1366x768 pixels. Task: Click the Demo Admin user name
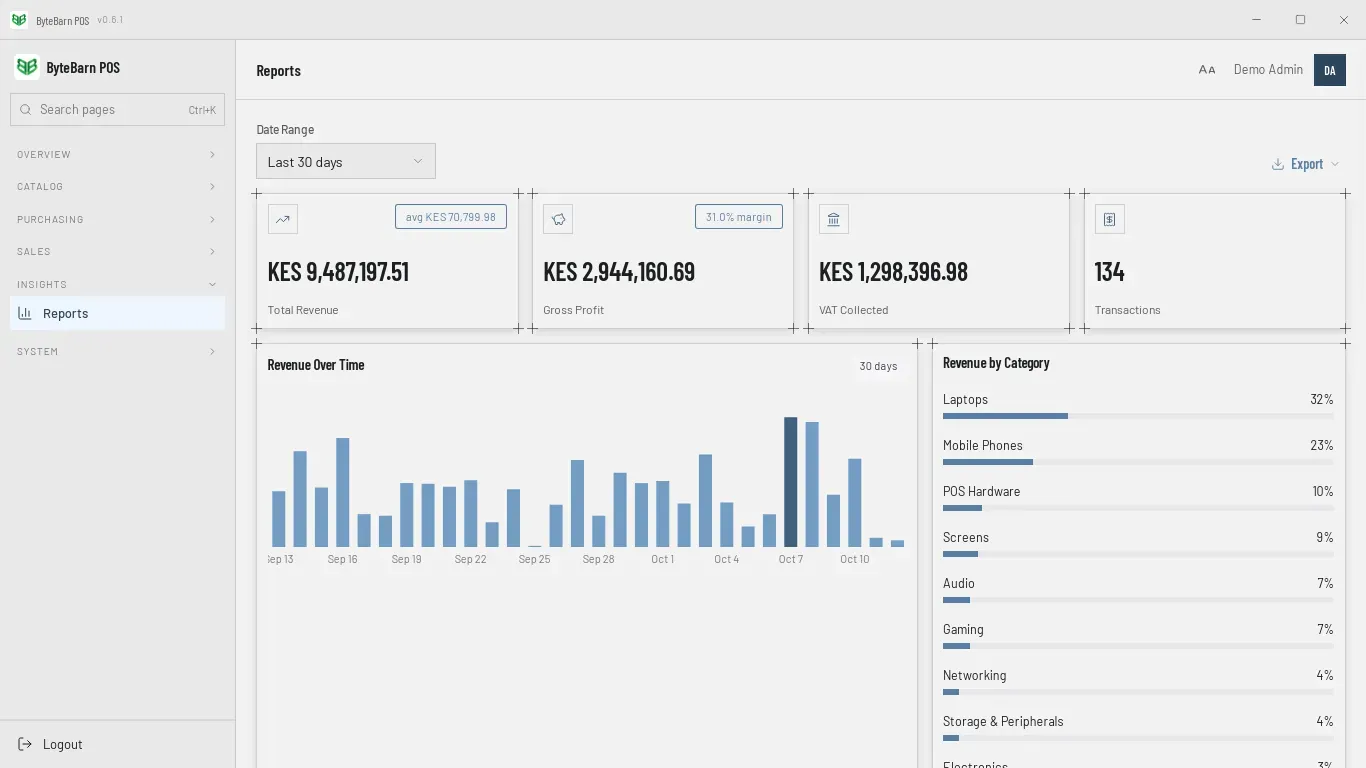point(1268,70)
